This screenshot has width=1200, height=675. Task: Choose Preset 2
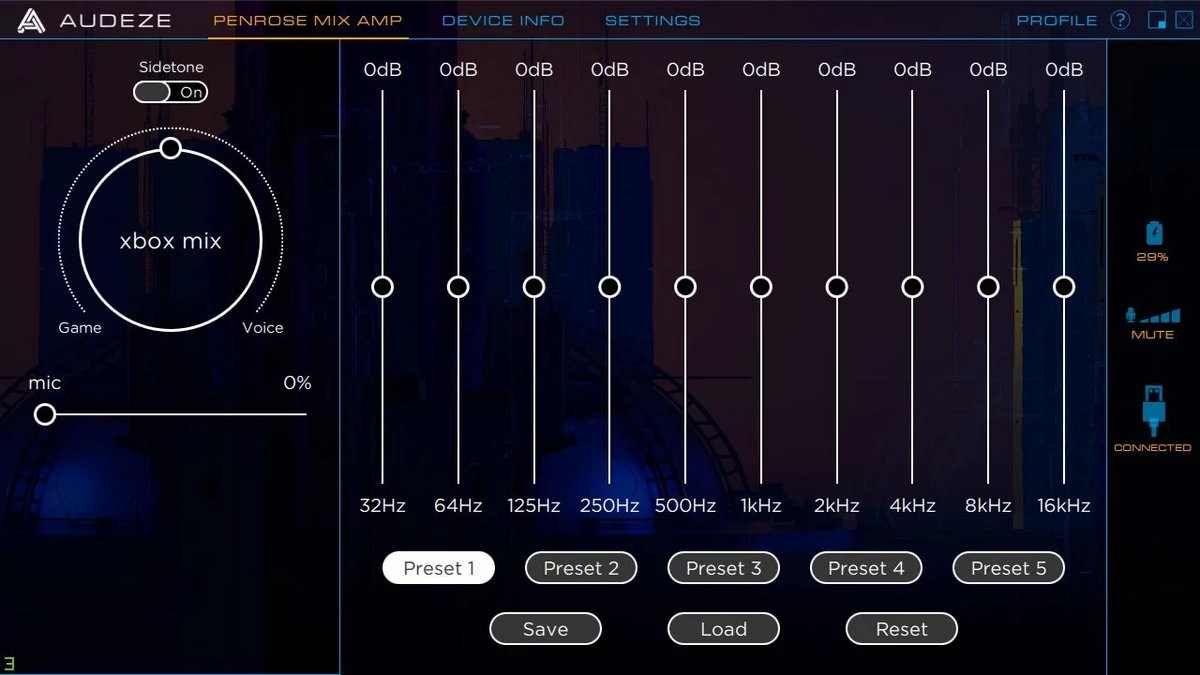click(581, 568)
